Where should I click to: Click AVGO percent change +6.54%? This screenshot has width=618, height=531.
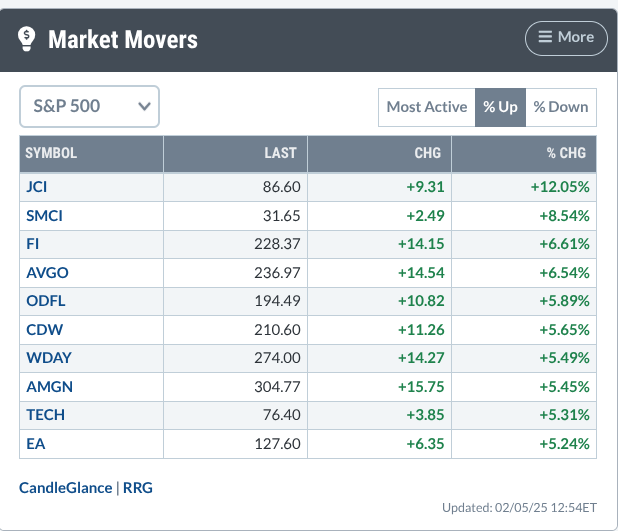click(564, 273)
